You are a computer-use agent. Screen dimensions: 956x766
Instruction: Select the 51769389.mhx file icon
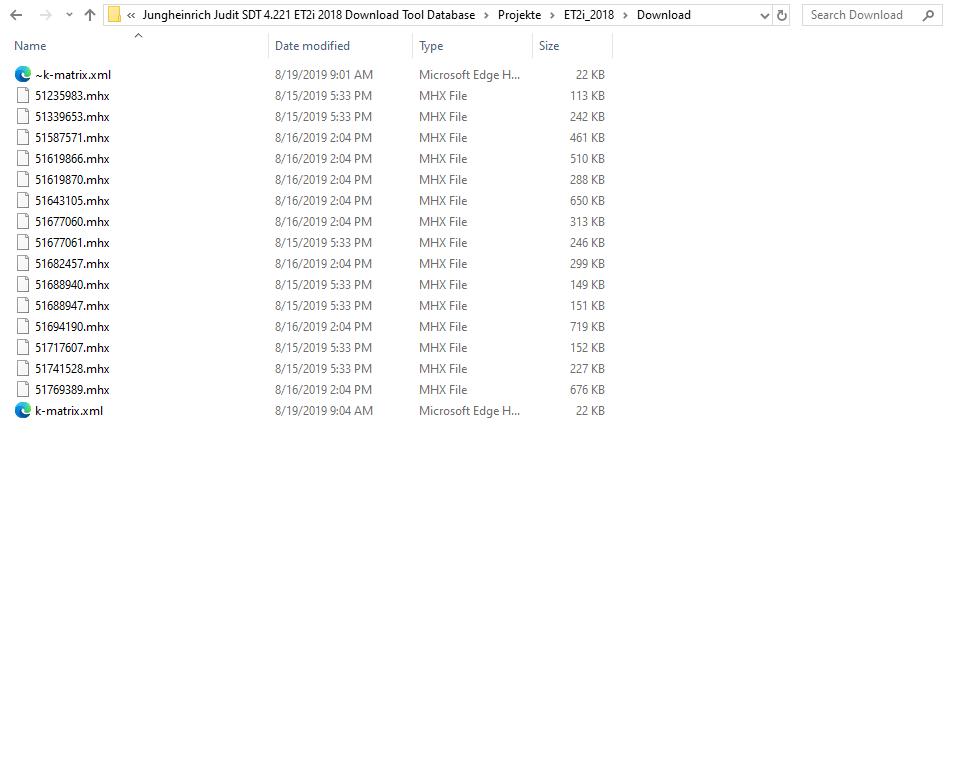[x=23, y=390]
